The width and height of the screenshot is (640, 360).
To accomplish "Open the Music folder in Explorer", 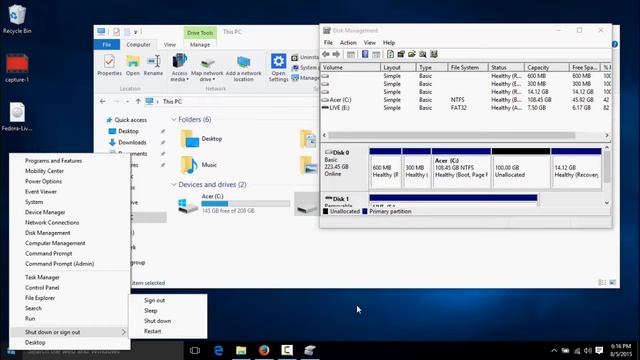I will click(x=199, y=165).
